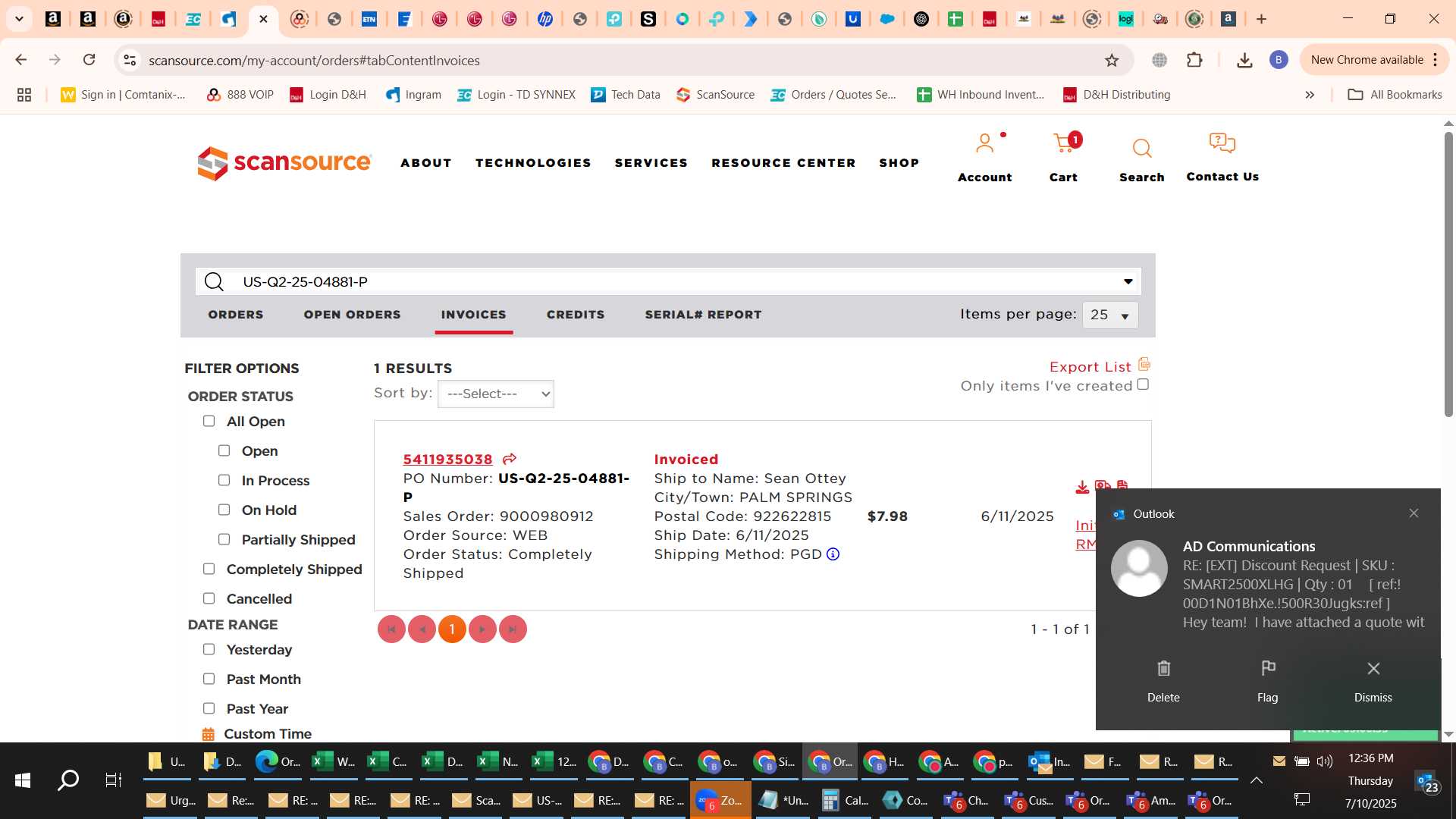
Task: Delete the Outlook notification email
Action: tap(1163, 680)
